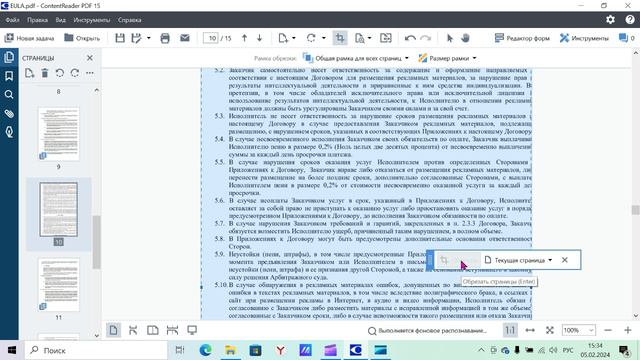Open the Инструменты menu
640x360 pixels.
(x=92, y=20)
